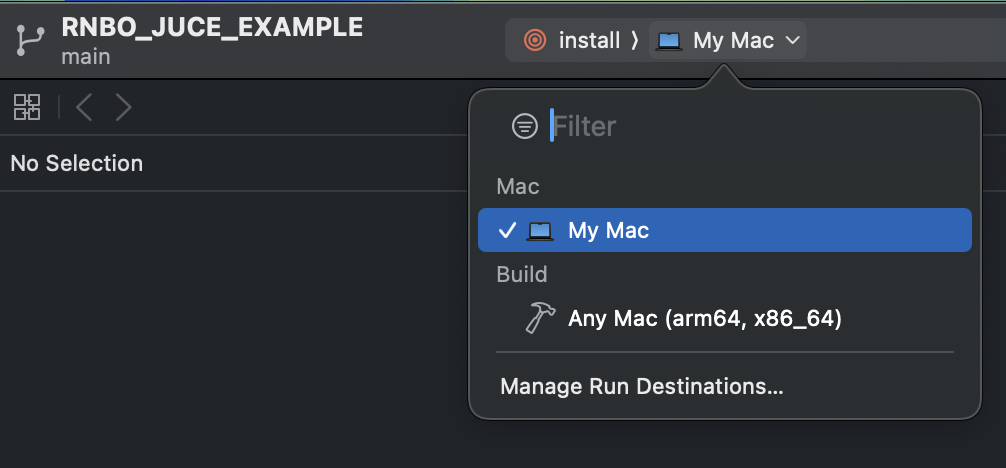Open the related items grid menu

[27, 107]
